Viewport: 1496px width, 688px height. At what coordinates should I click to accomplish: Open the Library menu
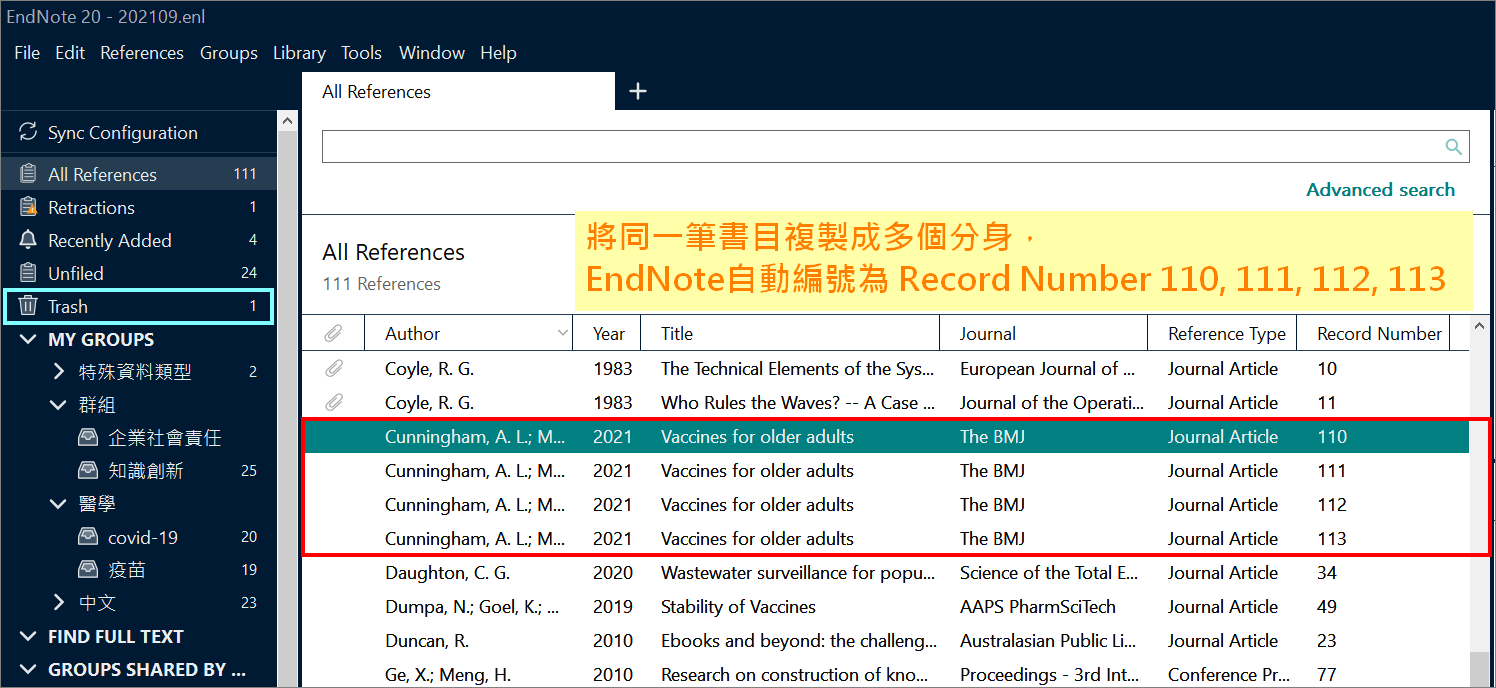point(299,53)
